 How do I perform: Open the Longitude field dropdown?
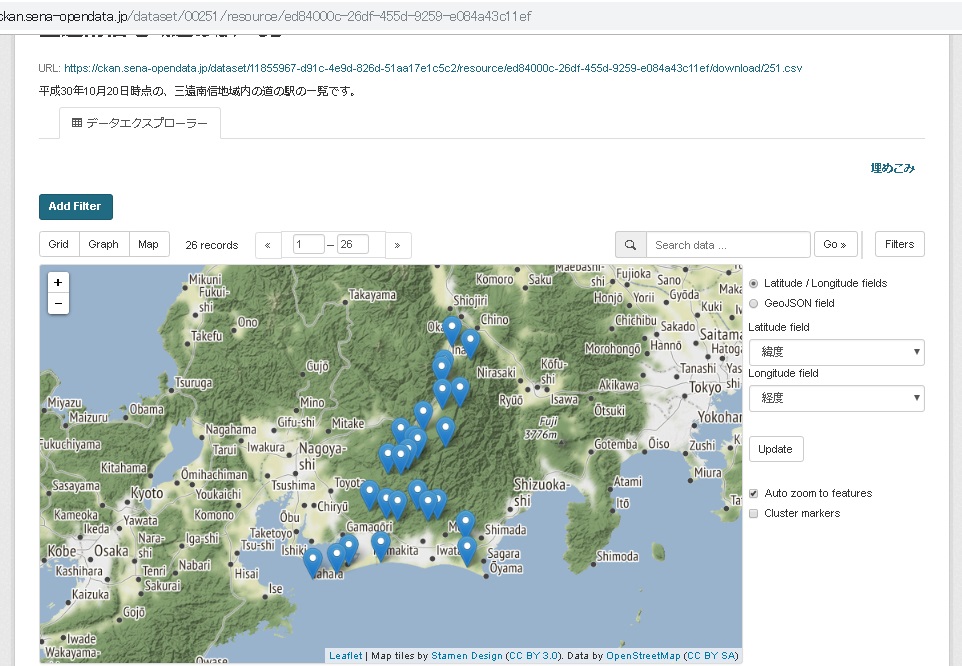(836, 398)
